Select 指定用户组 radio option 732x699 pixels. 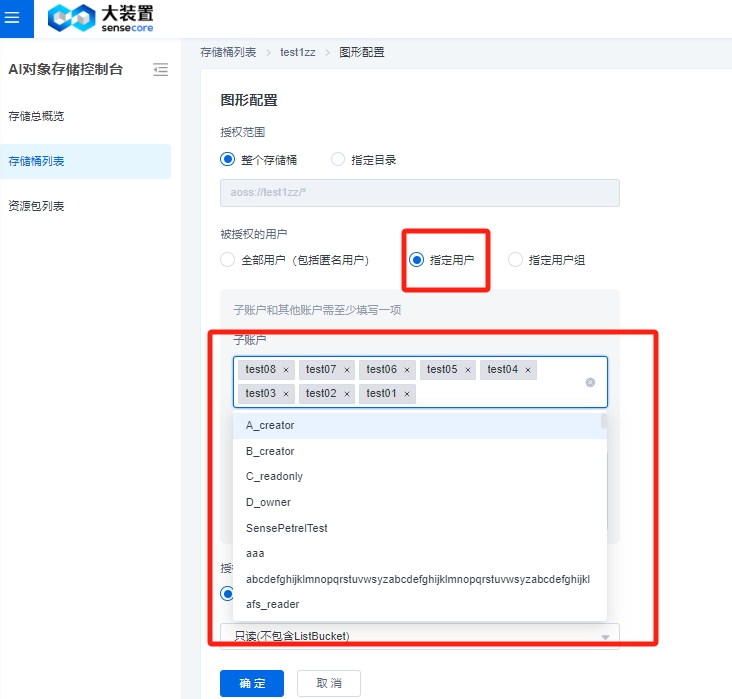point(516,260)
